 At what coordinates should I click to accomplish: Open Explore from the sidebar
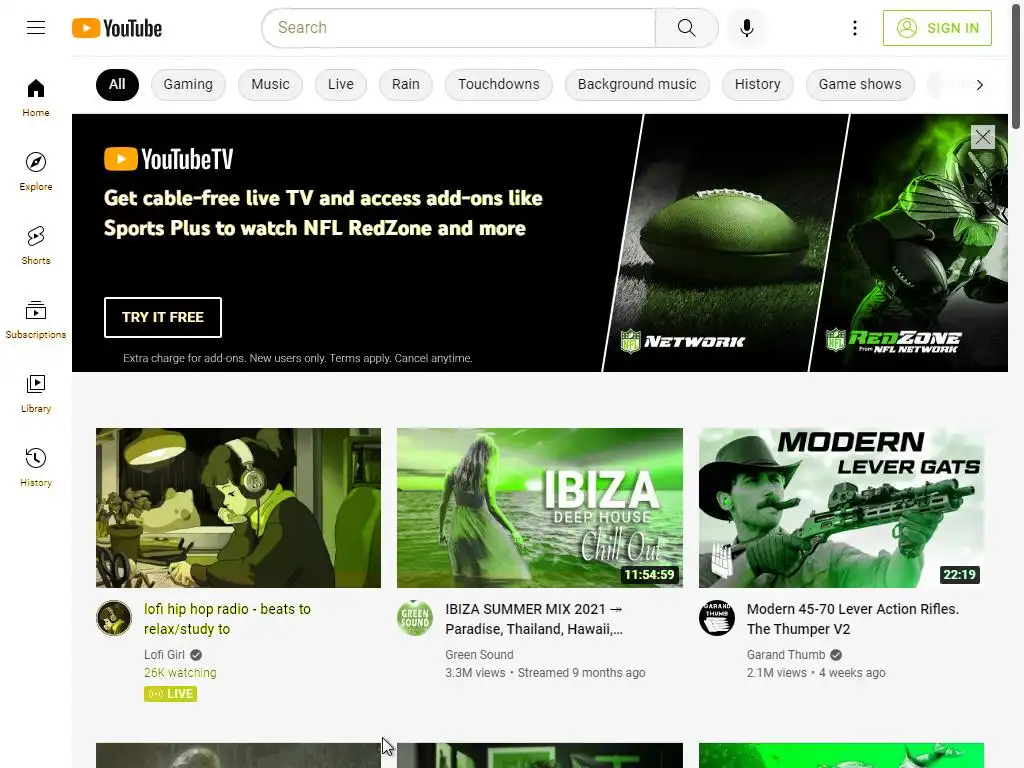36,172
